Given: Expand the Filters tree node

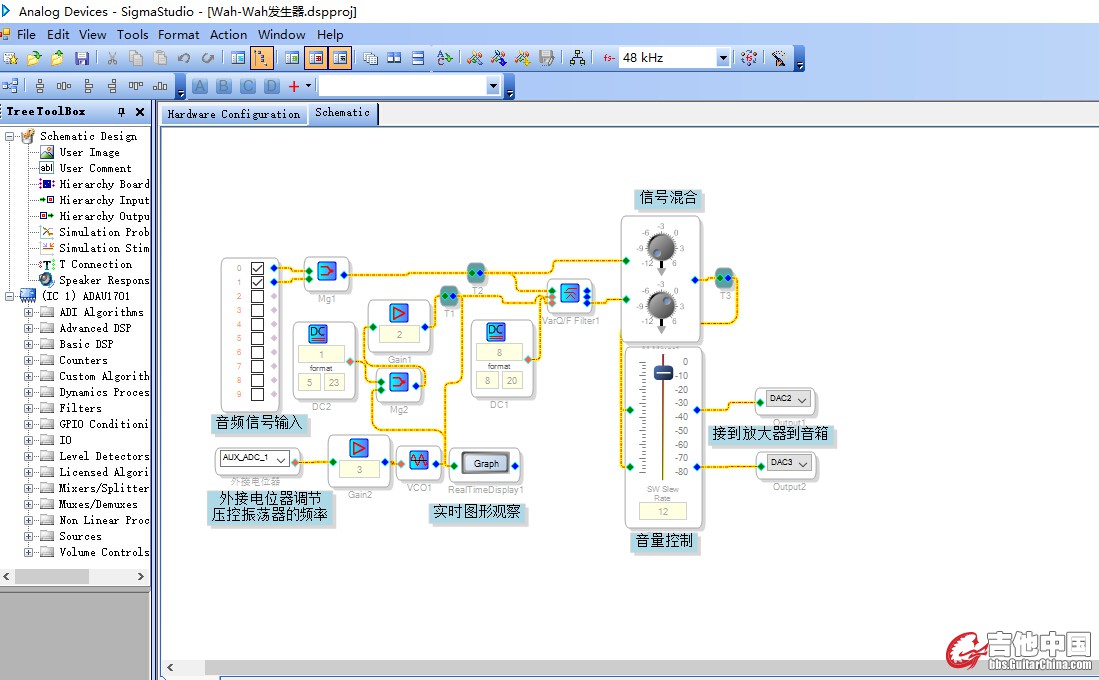Looking at the screenshot, I should click(x=29, y=408).
